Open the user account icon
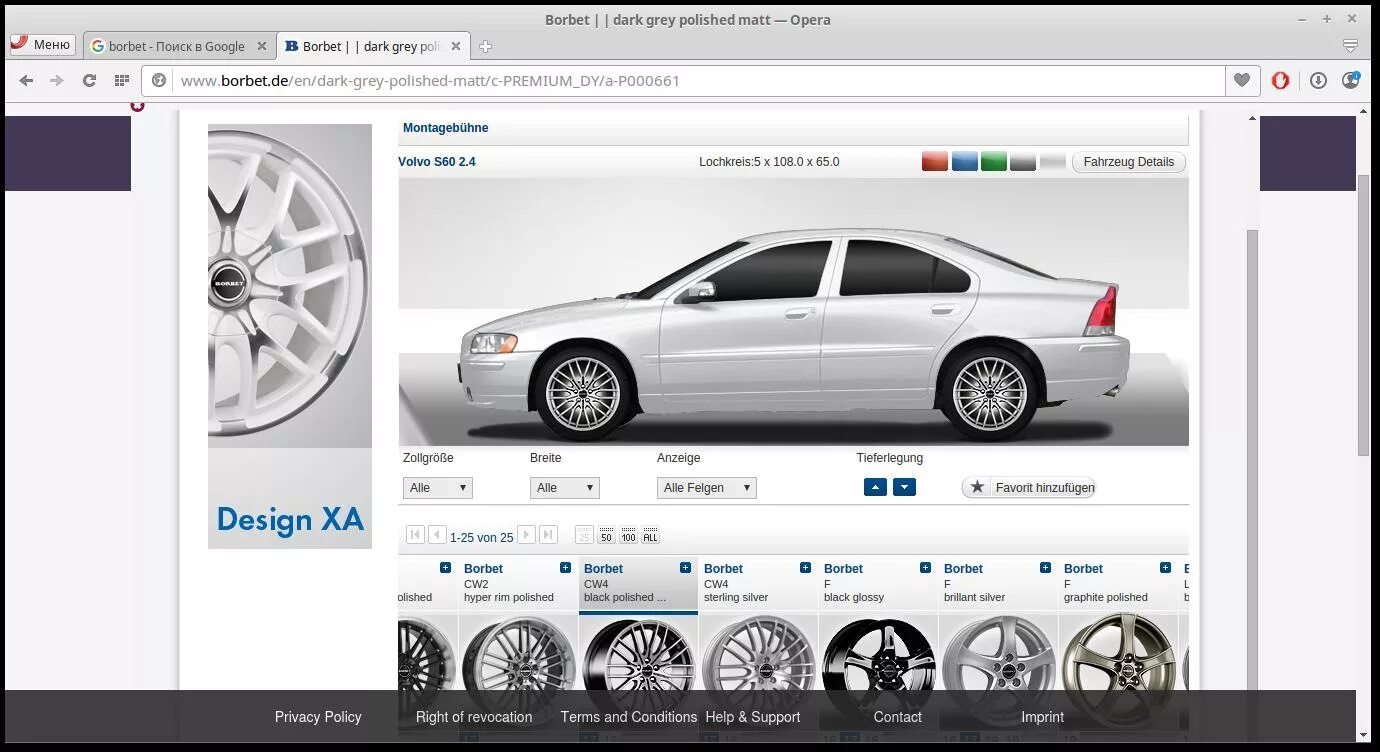The width and height of the screenshot is (1380, 752). (x=1351, y=80)
